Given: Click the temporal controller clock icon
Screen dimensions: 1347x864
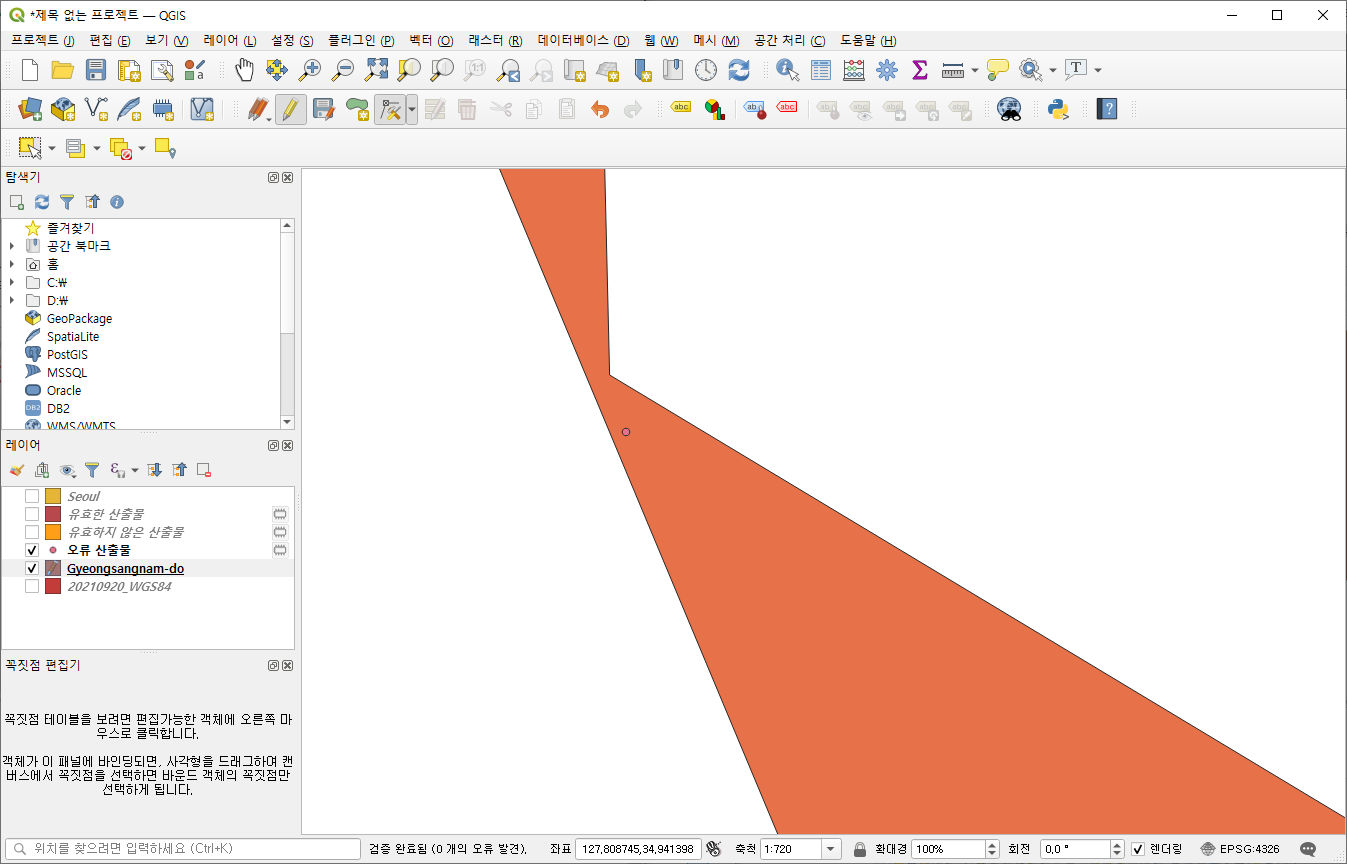Looking at the screenshot, I should click(x=706, y=70).
